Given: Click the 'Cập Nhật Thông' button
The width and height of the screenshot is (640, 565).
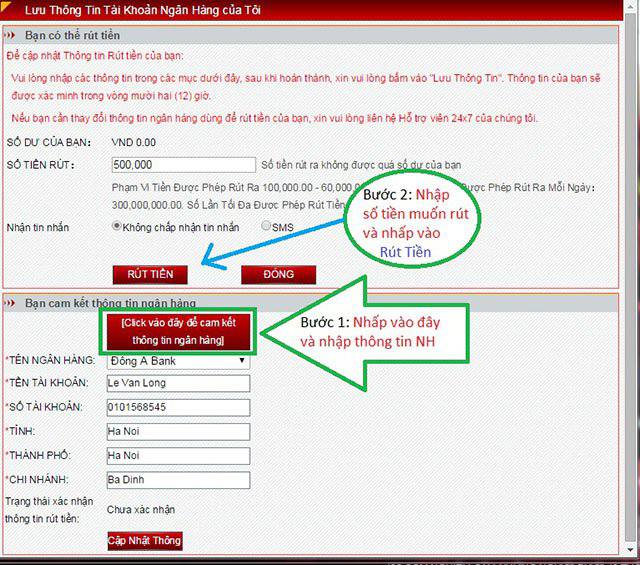Looking at the screenshot, I should pyautogui.click(x=145, y=541).
